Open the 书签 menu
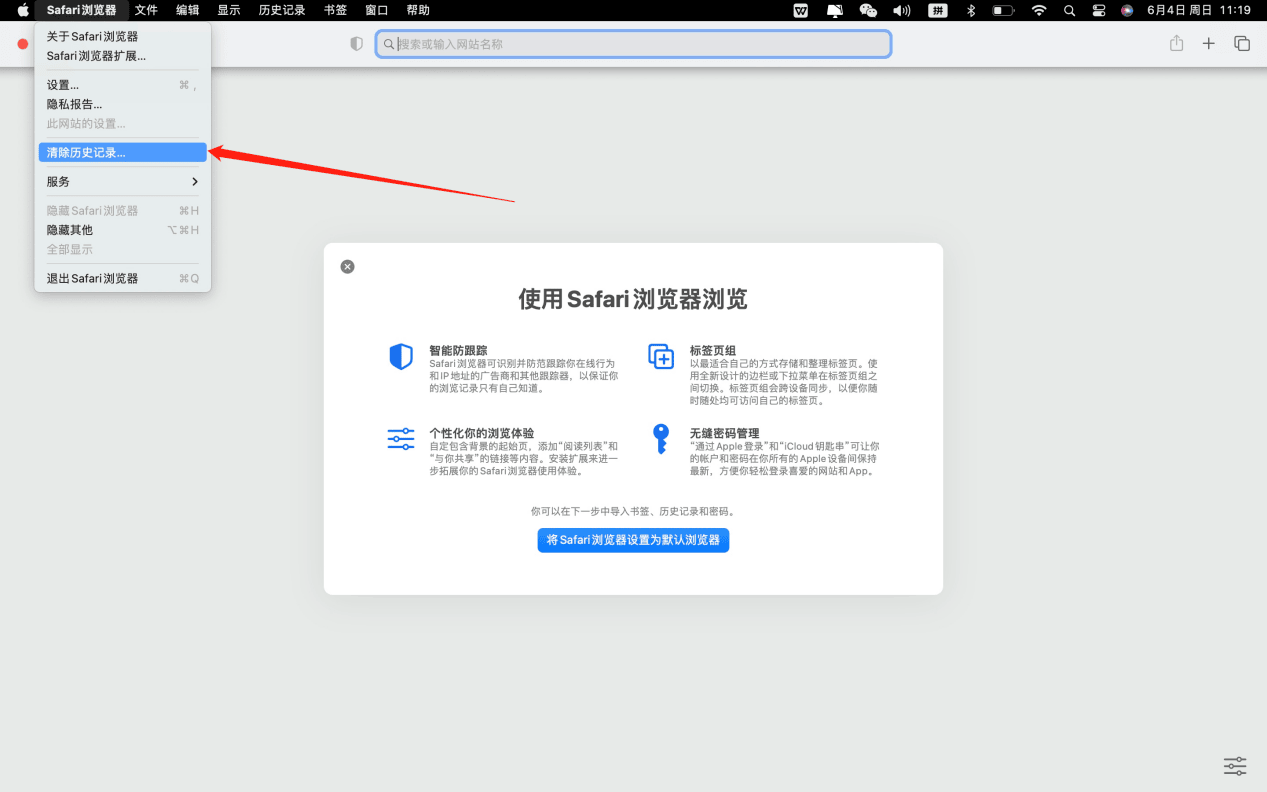This screenshot has height=792, width=1267. click(336, 10)
